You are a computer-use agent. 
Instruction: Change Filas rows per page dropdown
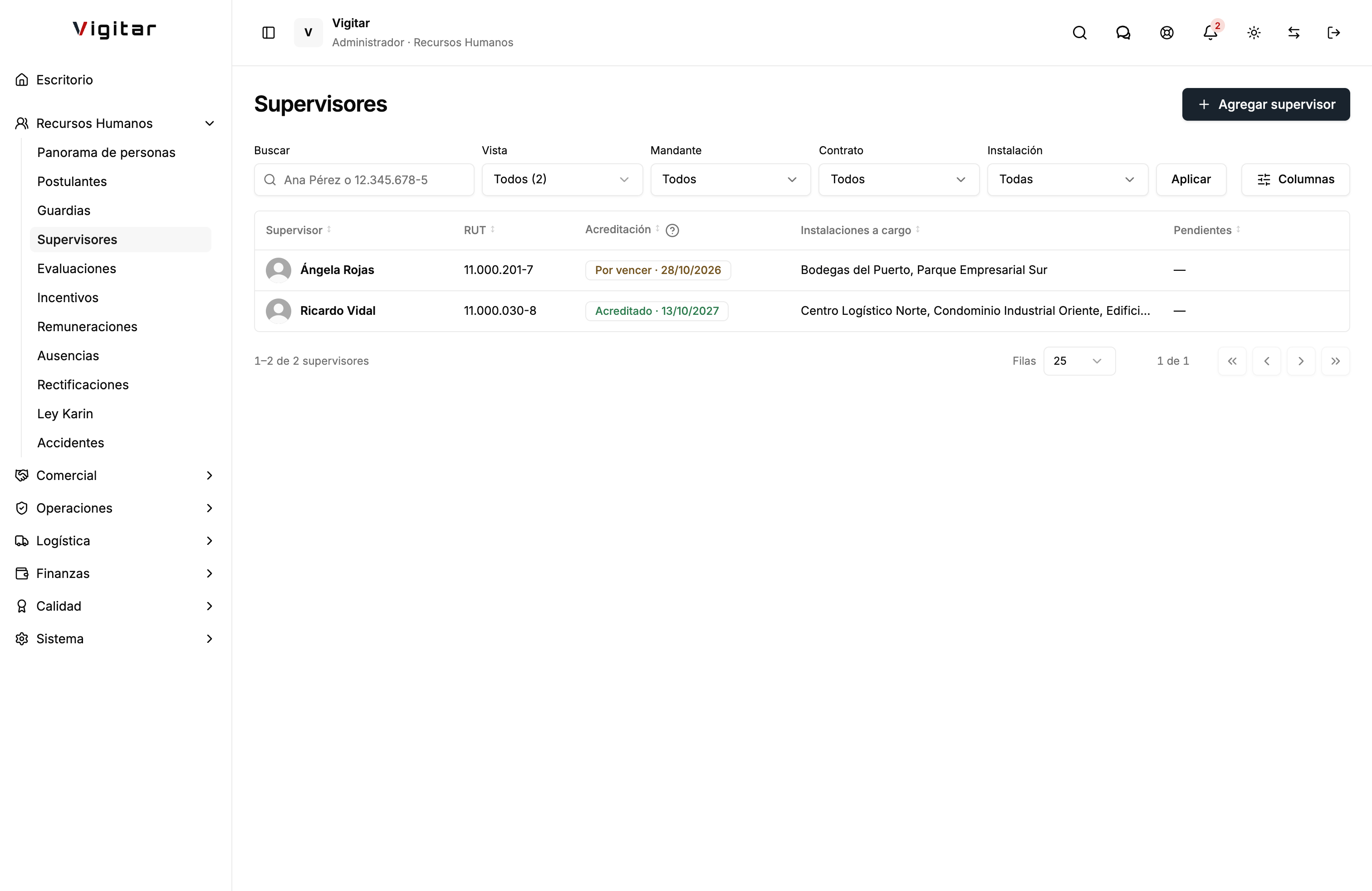coord(1079,361)
